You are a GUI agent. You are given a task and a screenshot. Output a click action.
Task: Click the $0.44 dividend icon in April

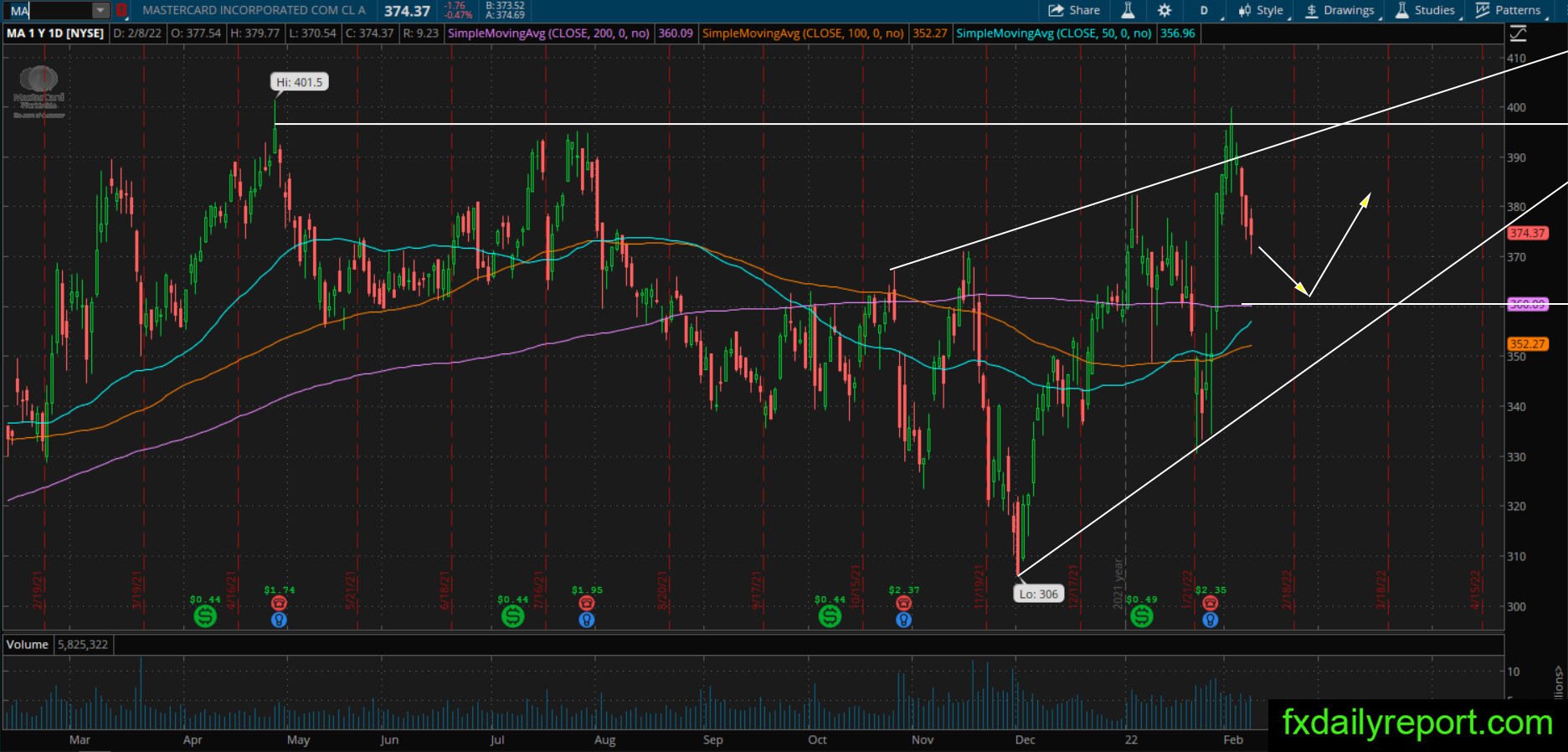point(205,616)
